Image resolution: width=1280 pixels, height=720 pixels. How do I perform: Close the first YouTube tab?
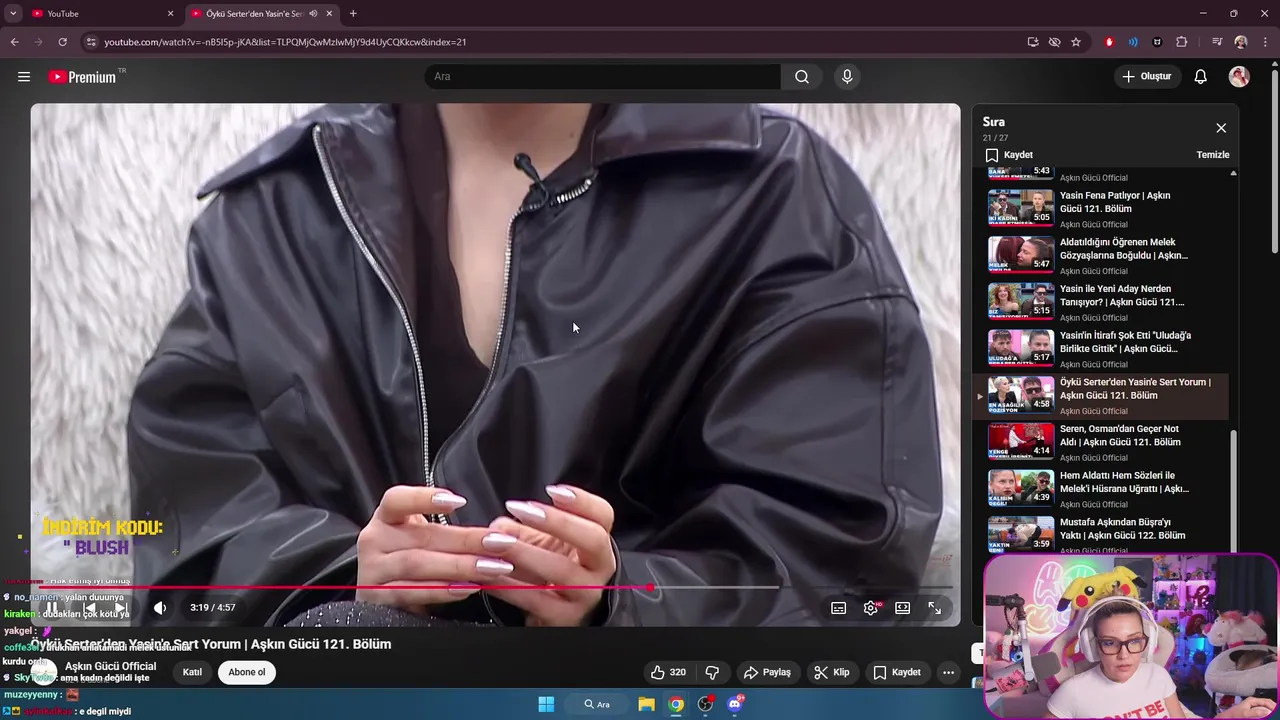pyautogui.click(x=170, y=14)
